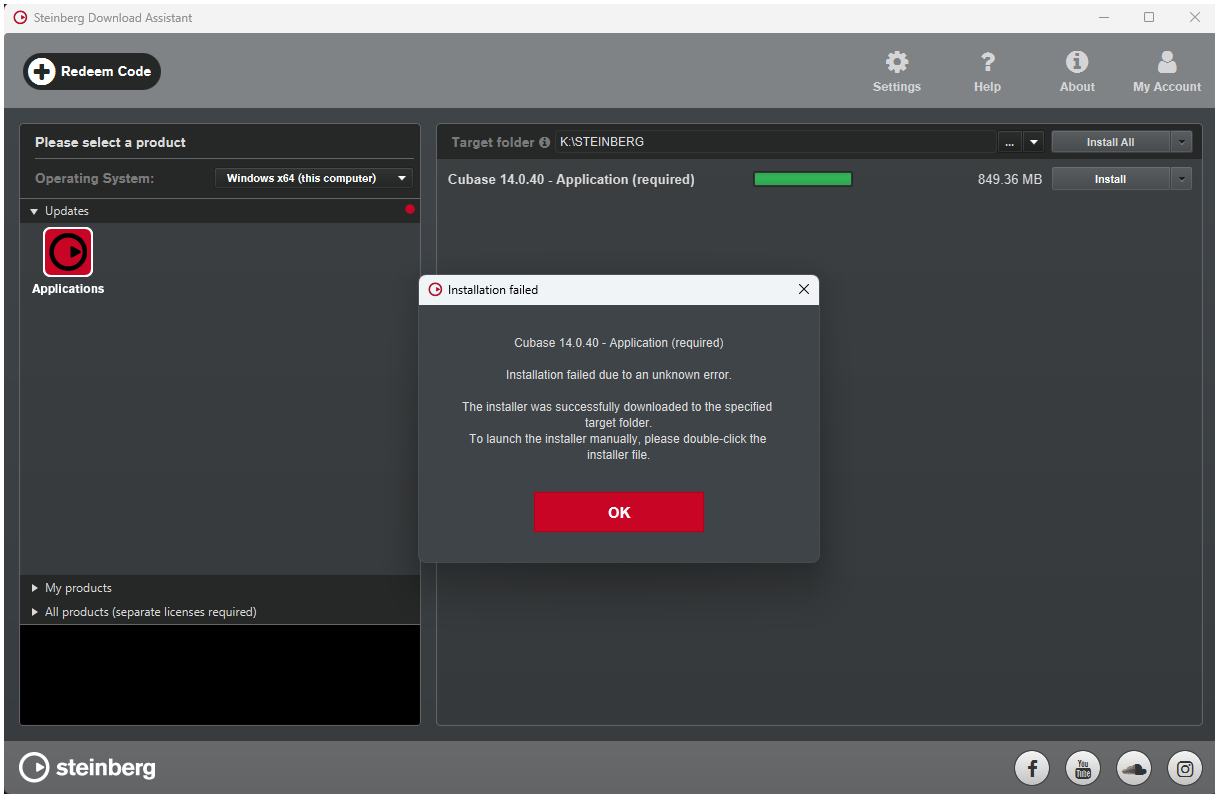This screenshot has height=798, width=1219.
Task: Select Cubase 14.0.40 - Application (required) row text
Action: 571,179
